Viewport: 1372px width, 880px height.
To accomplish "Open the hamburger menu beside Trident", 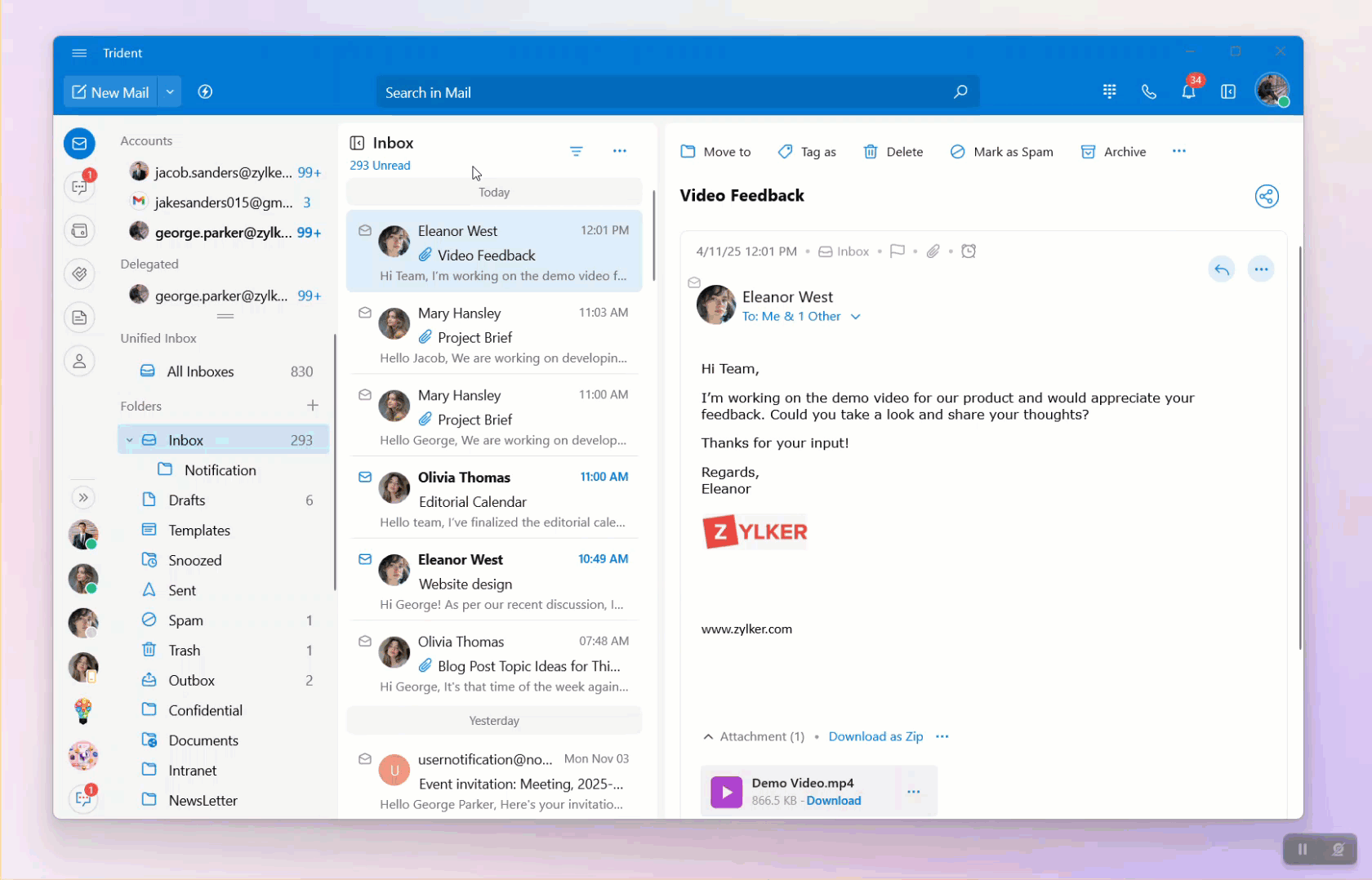I will (79, 53).
